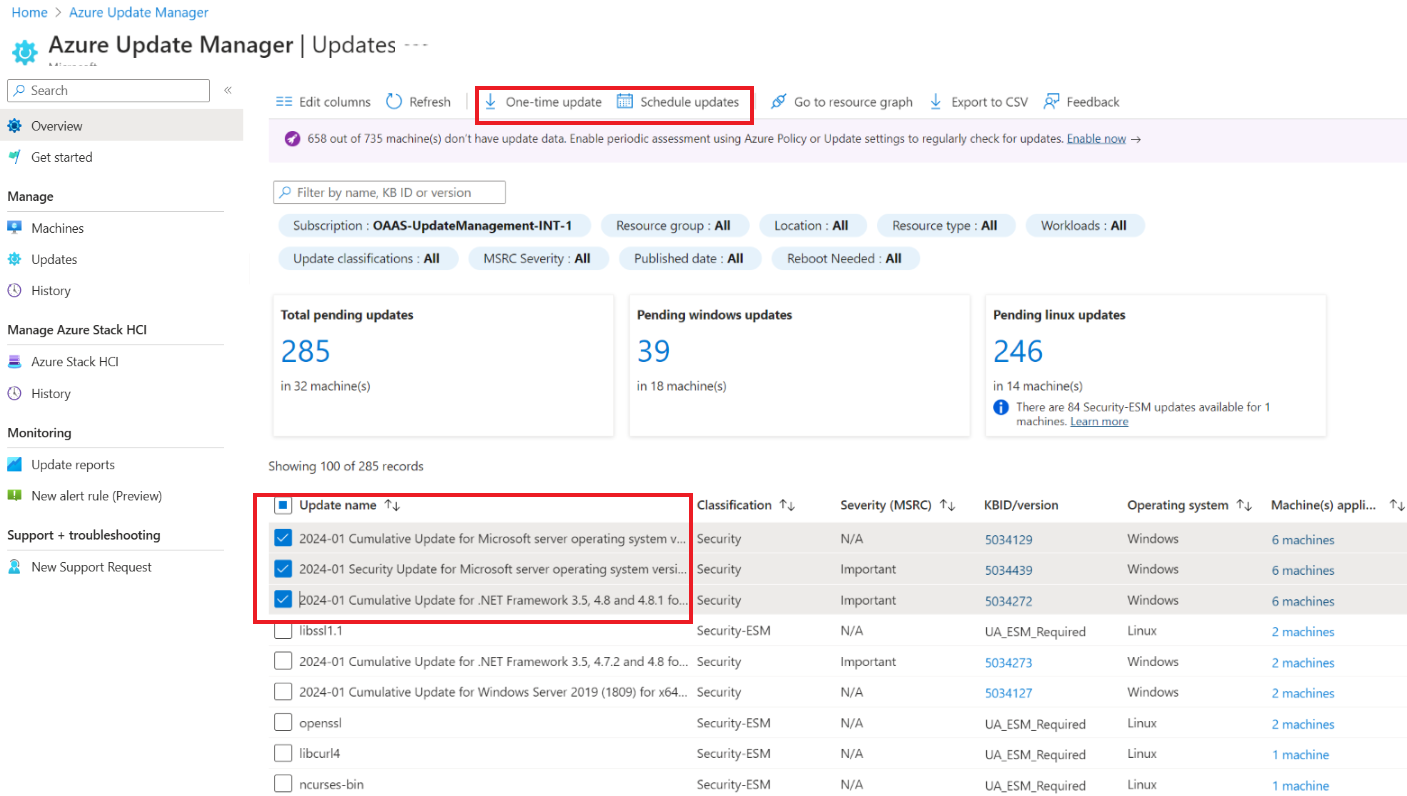Open the MSRC Severity filter
Image resolution: width=1407 pixels, height=796 pixels.
tap(537, 258)
